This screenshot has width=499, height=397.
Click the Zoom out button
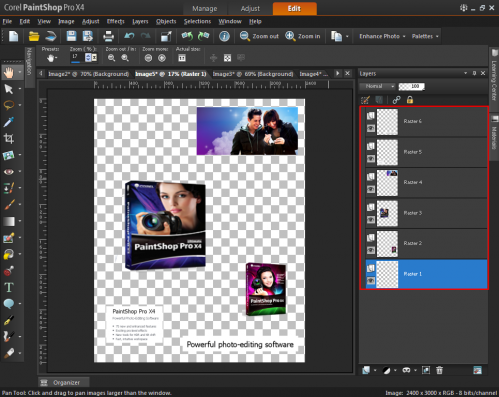[259, 36]
